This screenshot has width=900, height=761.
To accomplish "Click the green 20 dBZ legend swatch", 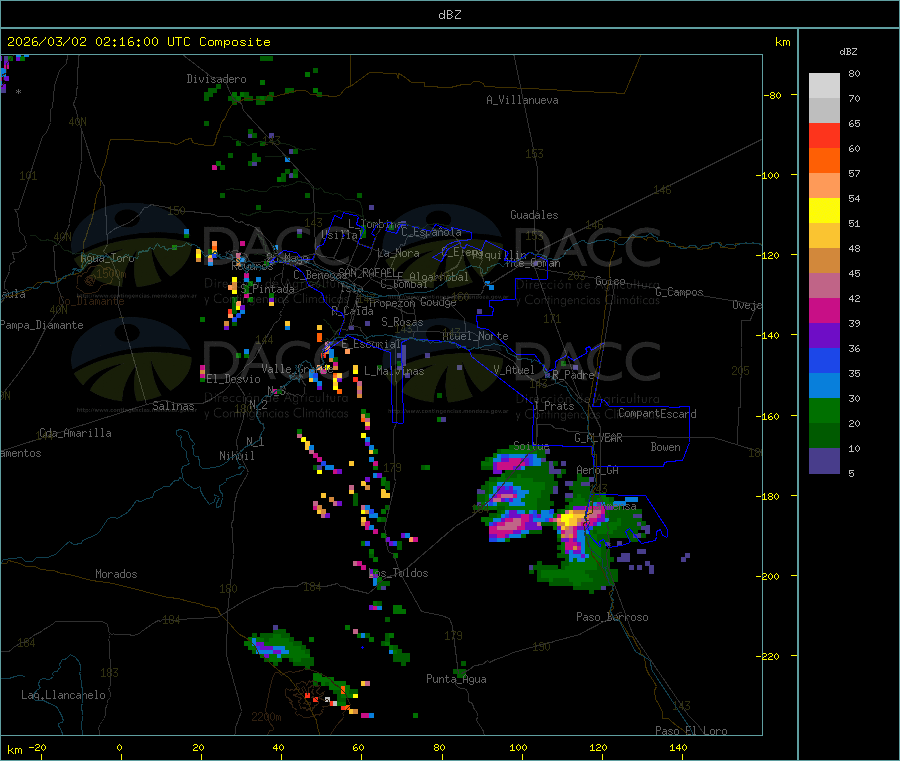I will point(824,410).
